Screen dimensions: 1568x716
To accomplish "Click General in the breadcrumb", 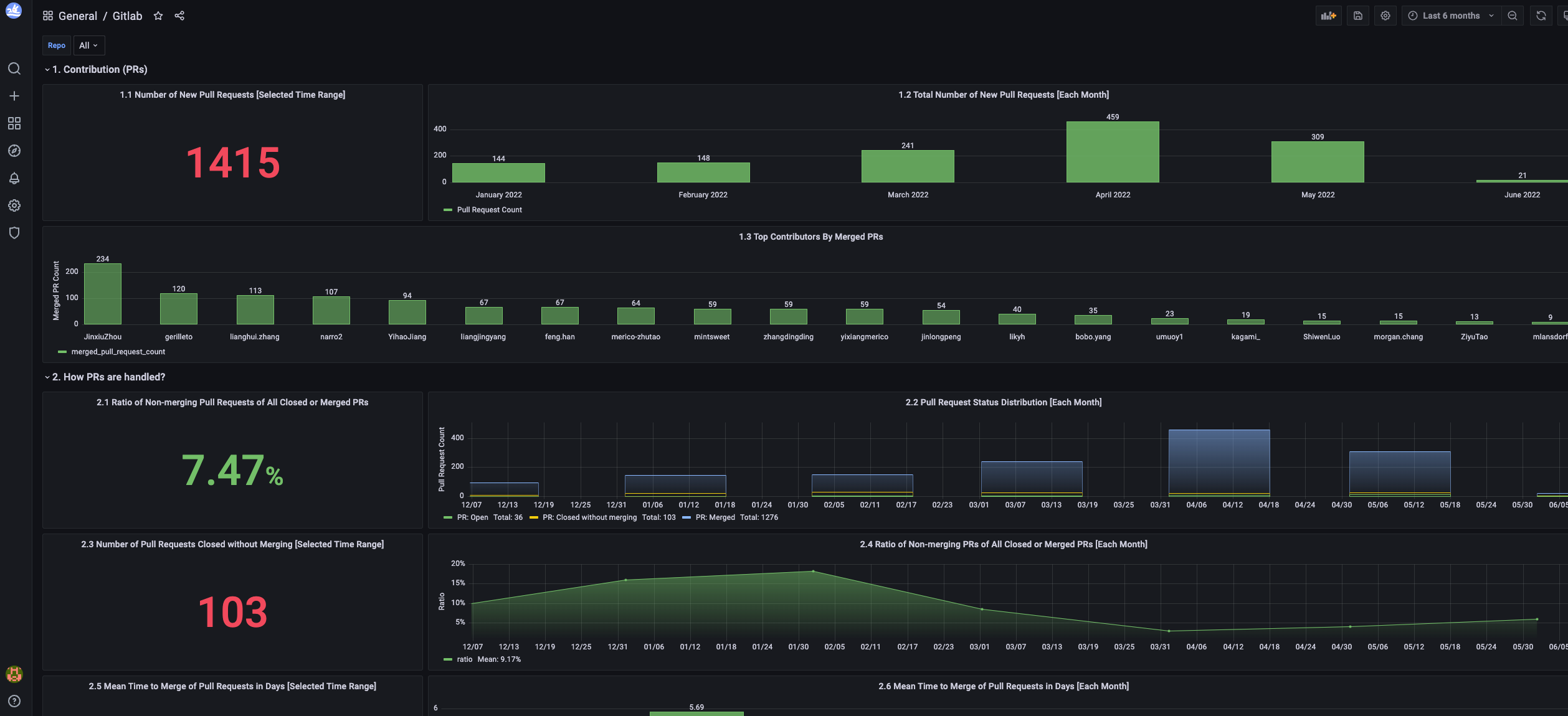I will (77, 16).
